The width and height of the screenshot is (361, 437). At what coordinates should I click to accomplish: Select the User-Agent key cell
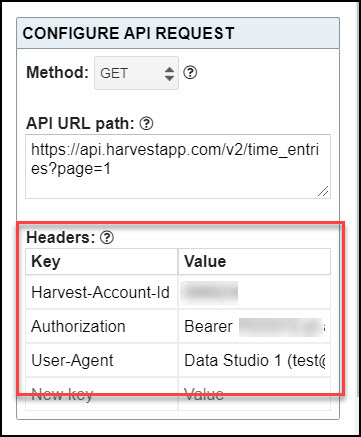point(102,360)
